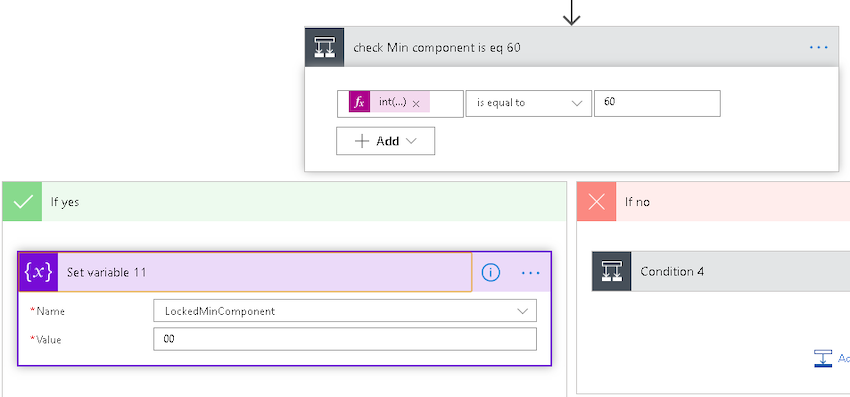
Task: Click the red X icon of If no
Action: click(596, 202)
